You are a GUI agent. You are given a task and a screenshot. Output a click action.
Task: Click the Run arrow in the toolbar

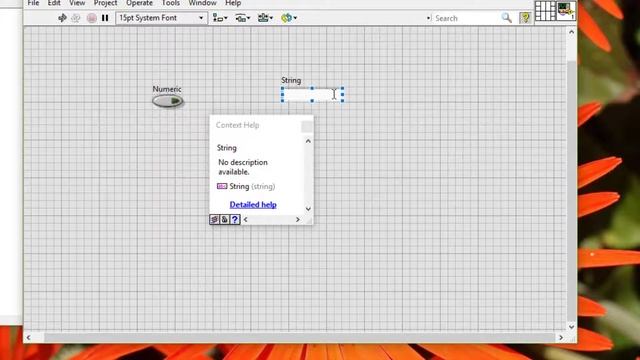62,18
